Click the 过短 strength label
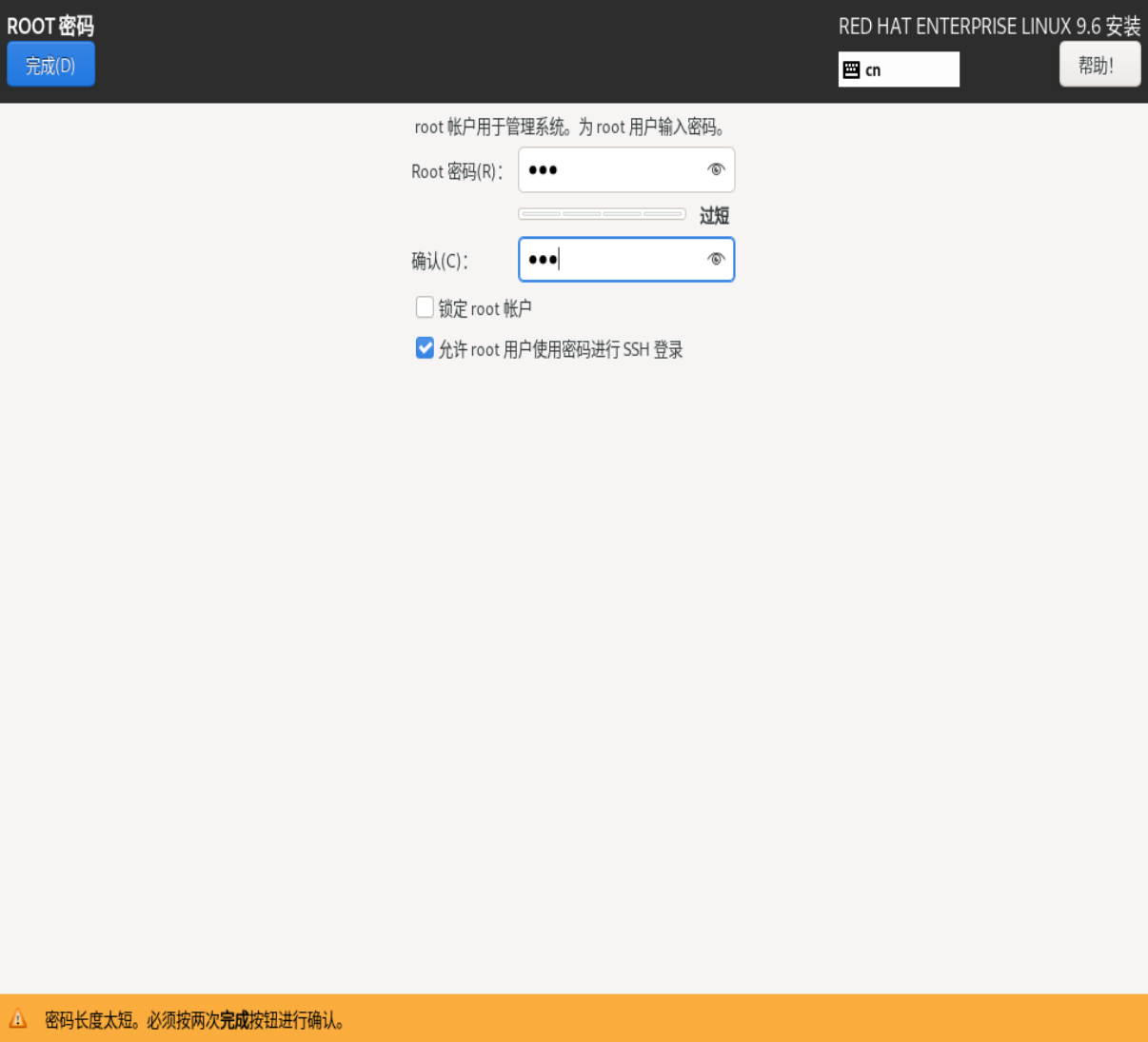 click(714, 216)
